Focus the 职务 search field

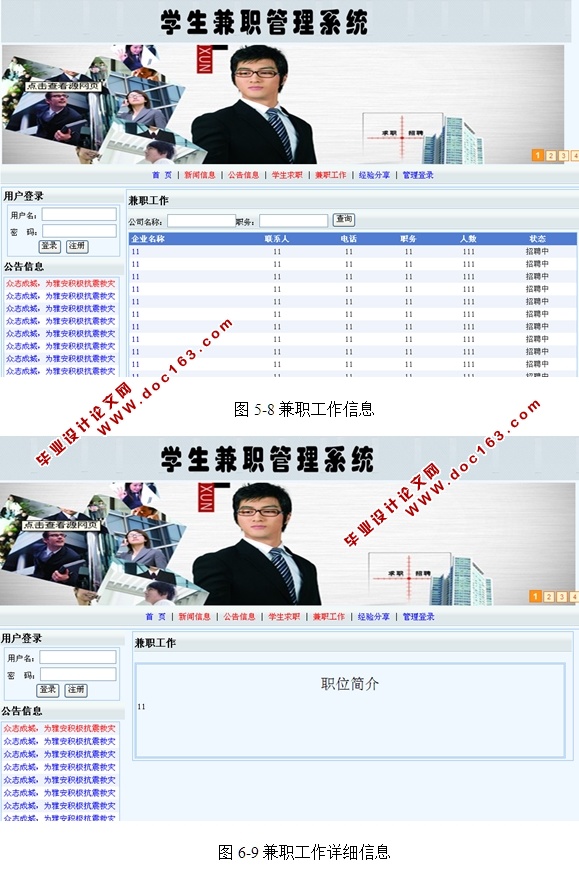pyautogui.click(x=293, y=221)
